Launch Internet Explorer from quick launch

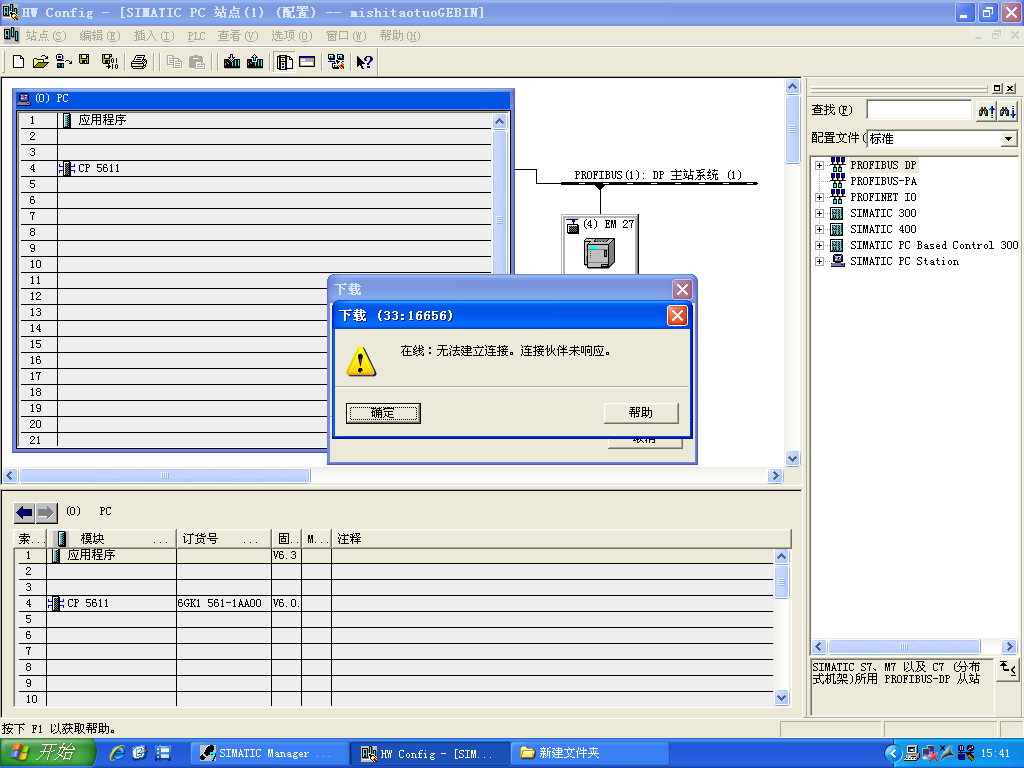click(118, 753)
